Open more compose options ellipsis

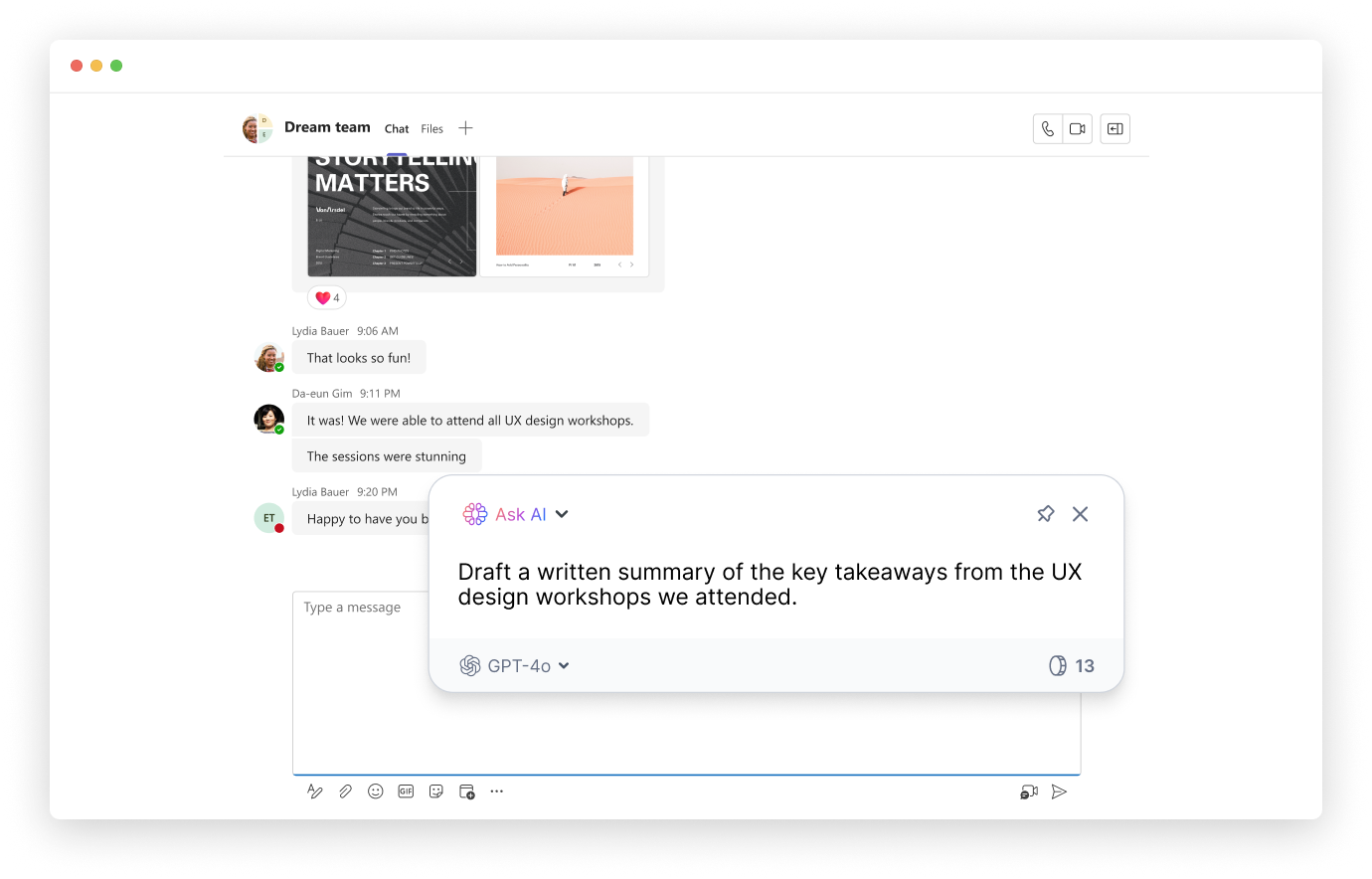click(497, 791)
